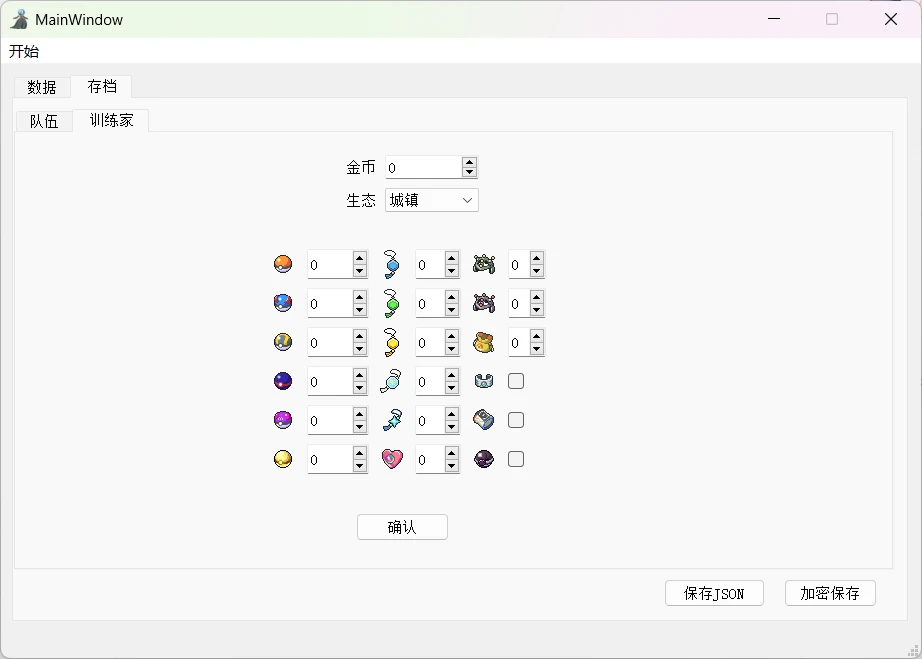The width and height of the screenshot is (922, 659).
Task: Decrease the Master Ball count
Action: (360, 427)
